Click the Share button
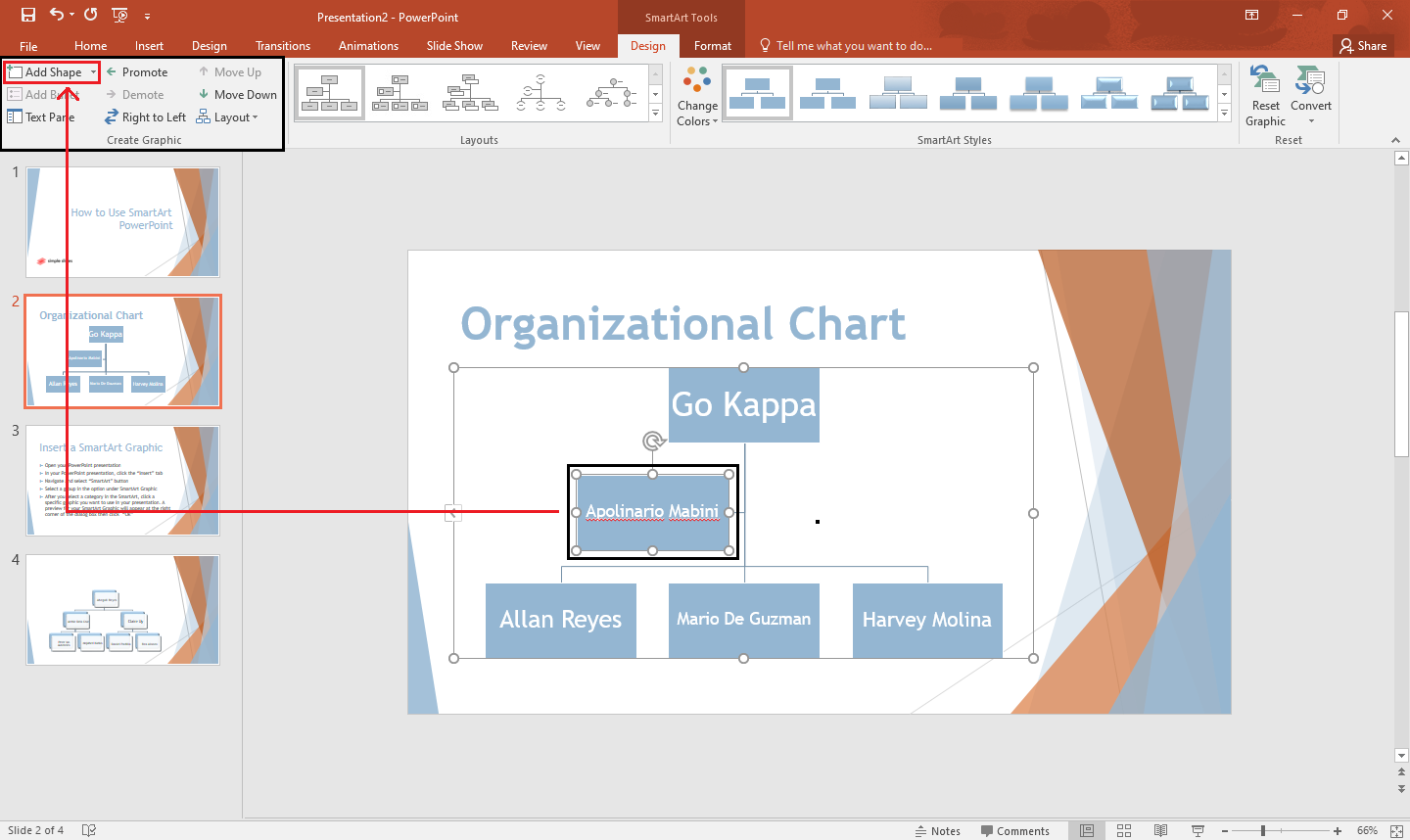The width and height of the screenshot is (1410, 840). pos(1363,45)
